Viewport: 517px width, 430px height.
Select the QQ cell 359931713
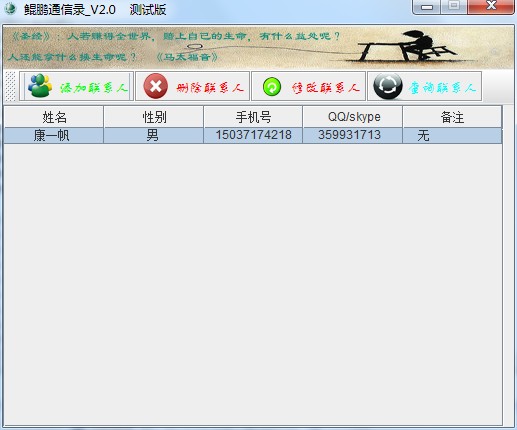(x=349, y=135)
